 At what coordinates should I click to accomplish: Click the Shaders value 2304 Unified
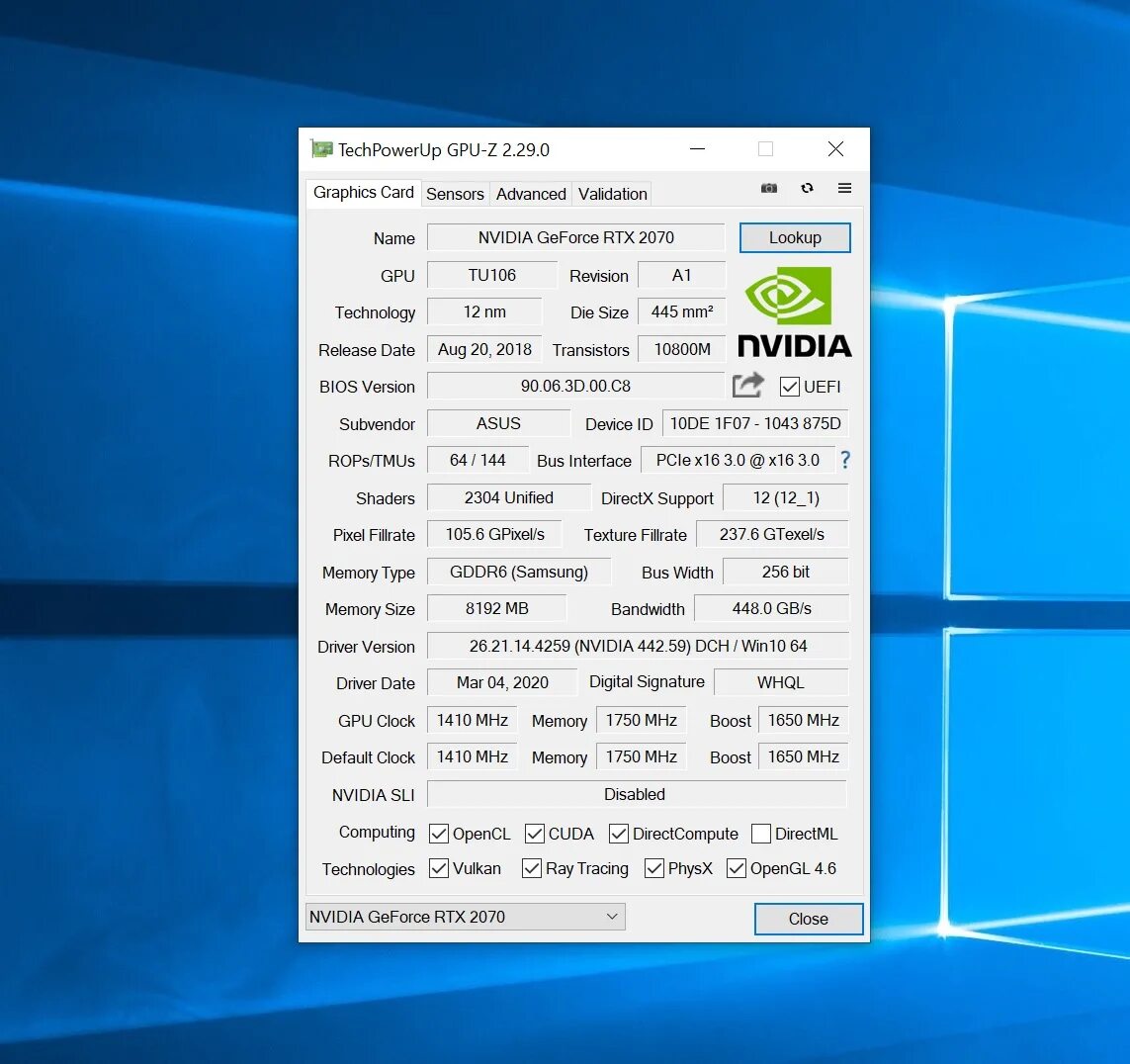[x=509, y=497]
